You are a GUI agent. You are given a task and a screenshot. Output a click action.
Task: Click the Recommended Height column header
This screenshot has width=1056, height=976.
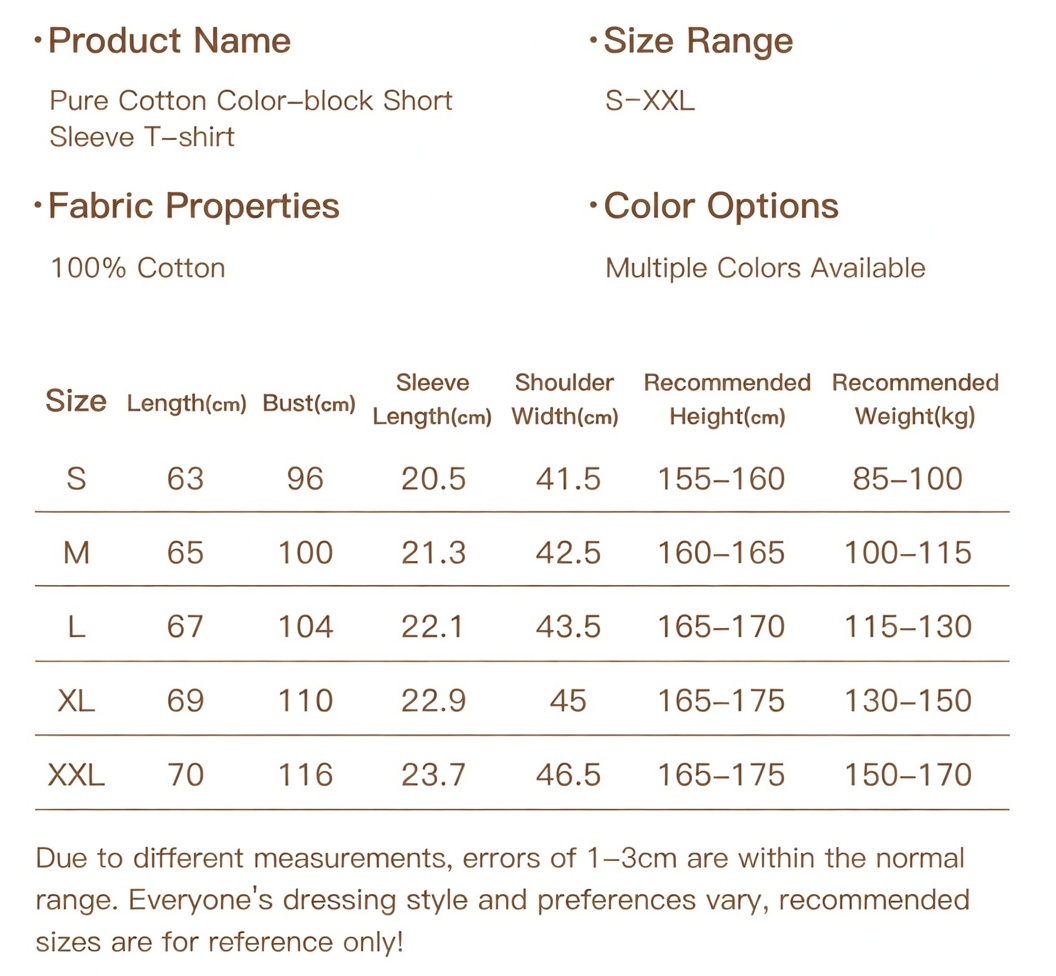727,400
